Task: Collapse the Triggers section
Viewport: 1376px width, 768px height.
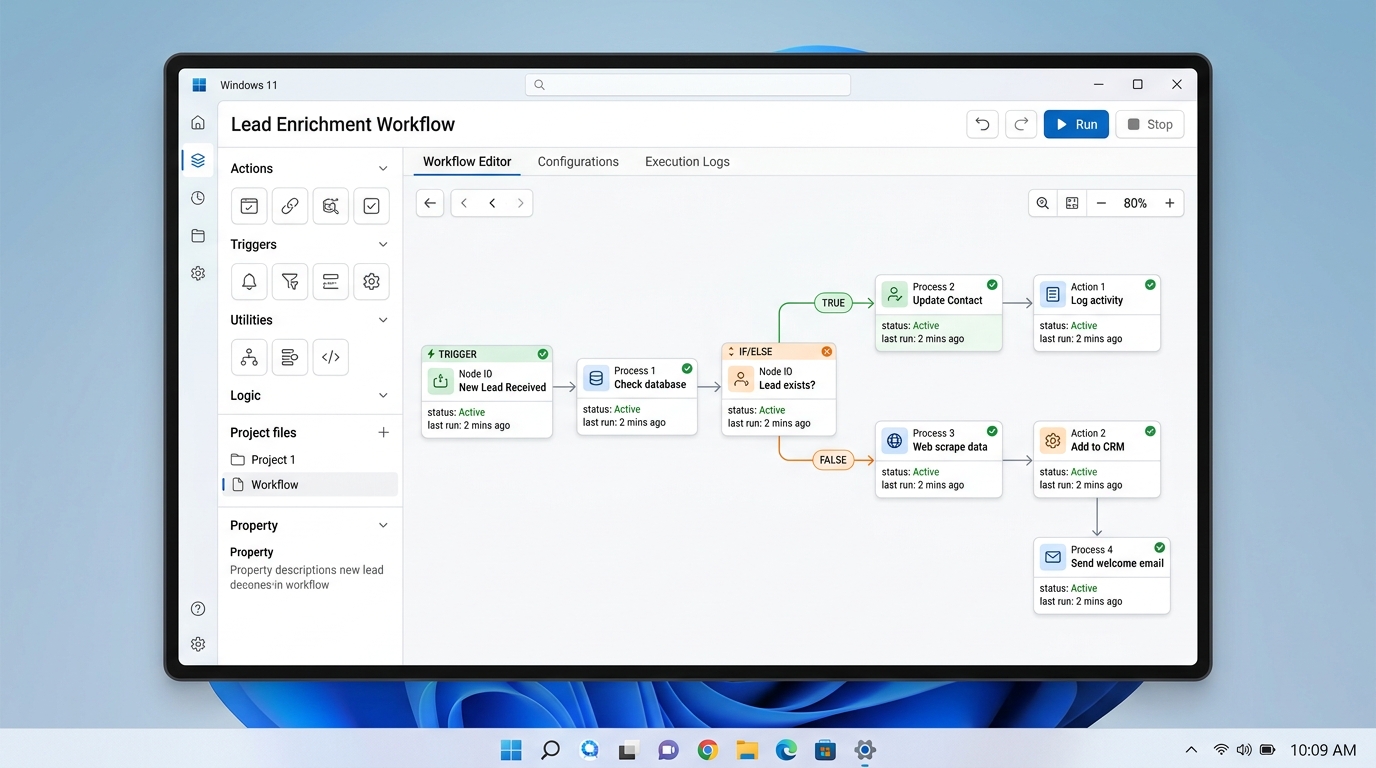Action: tap(383, 244)
